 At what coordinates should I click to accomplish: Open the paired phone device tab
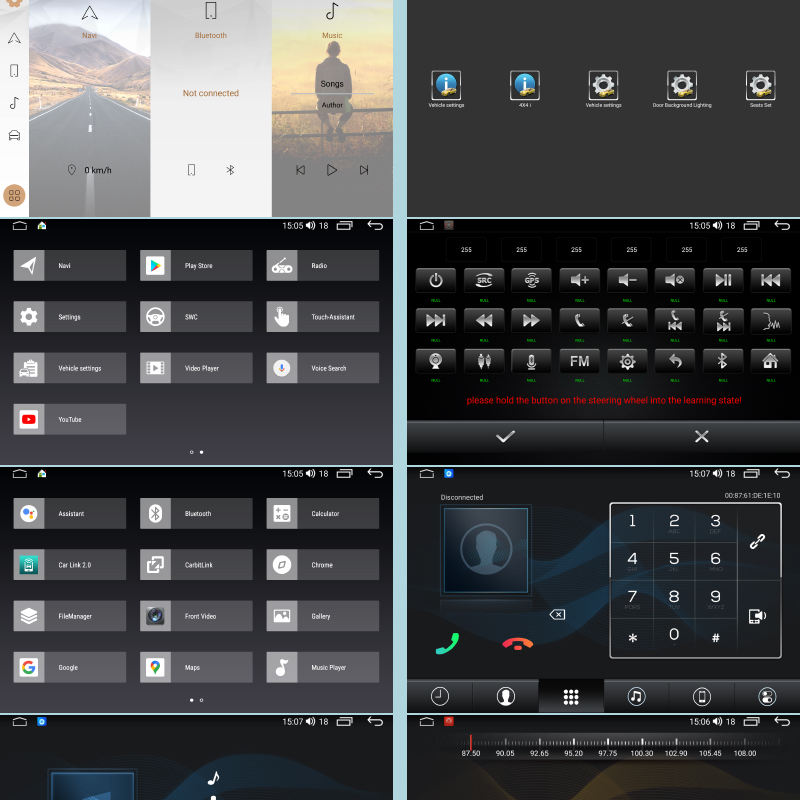click(702, 696)
